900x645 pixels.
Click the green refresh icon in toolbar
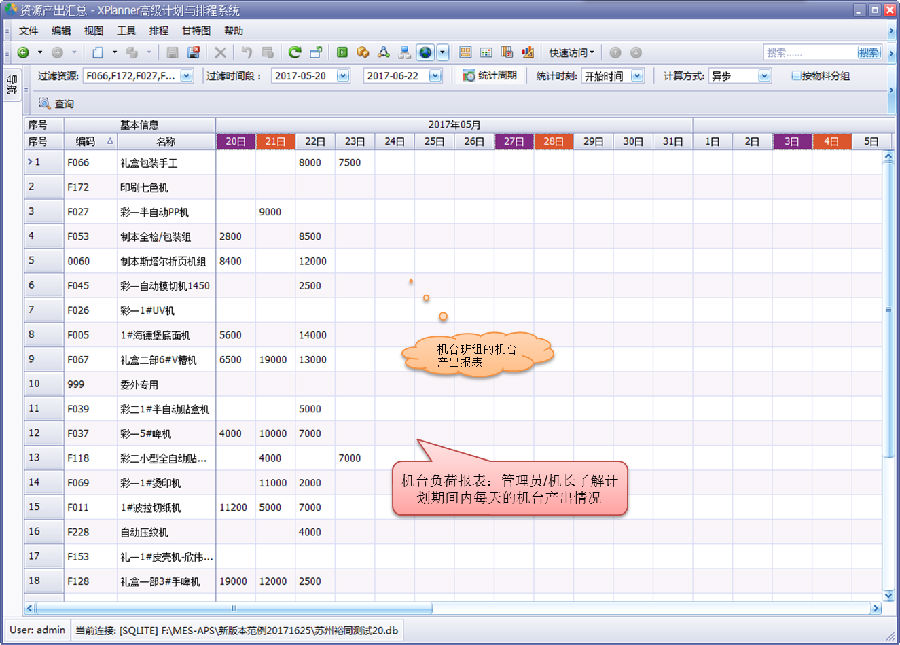(x=295, y=52)
